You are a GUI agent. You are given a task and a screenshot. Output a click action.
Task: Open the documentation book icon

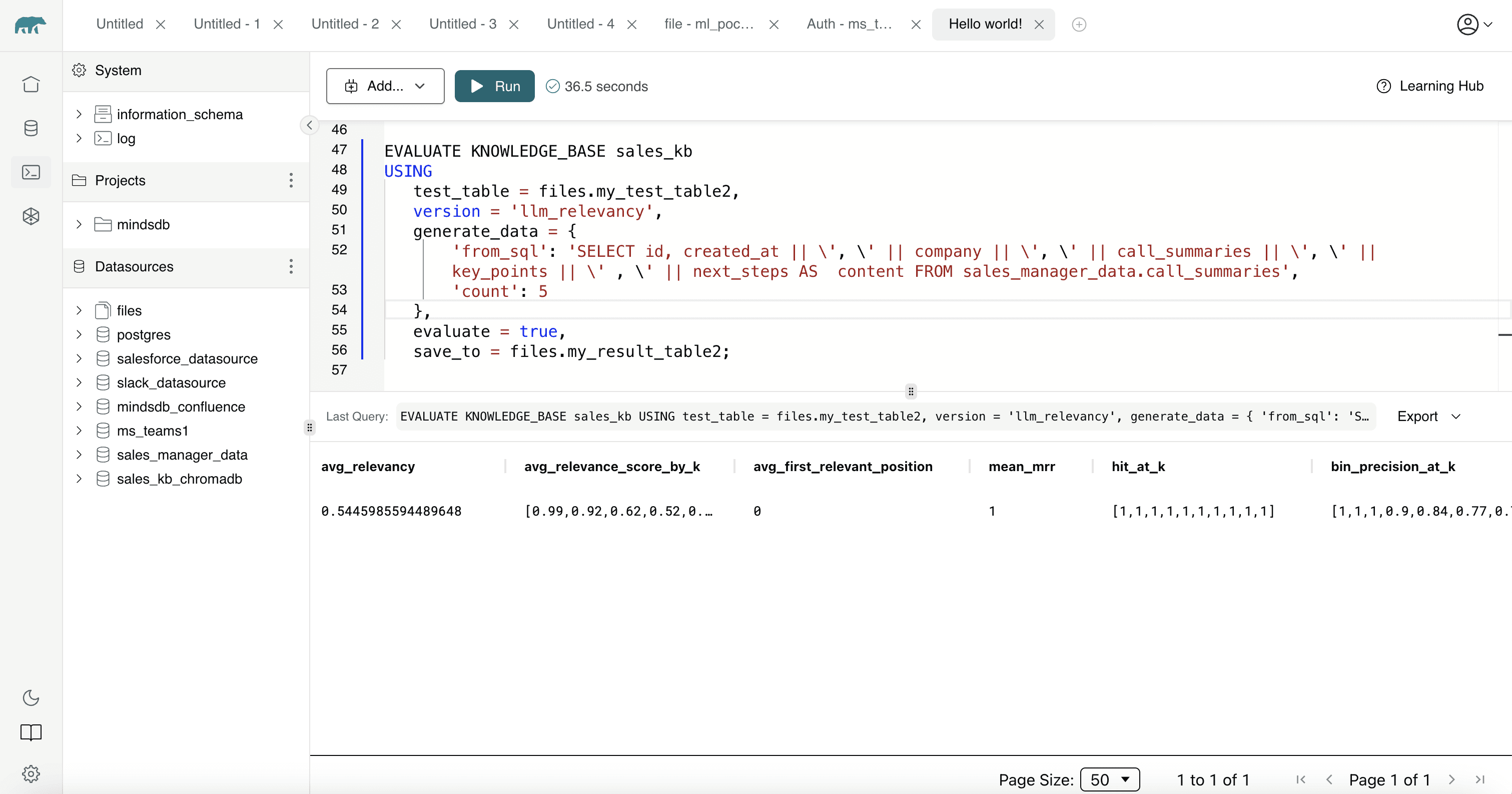pyautogui.click(x=31, y=732)
